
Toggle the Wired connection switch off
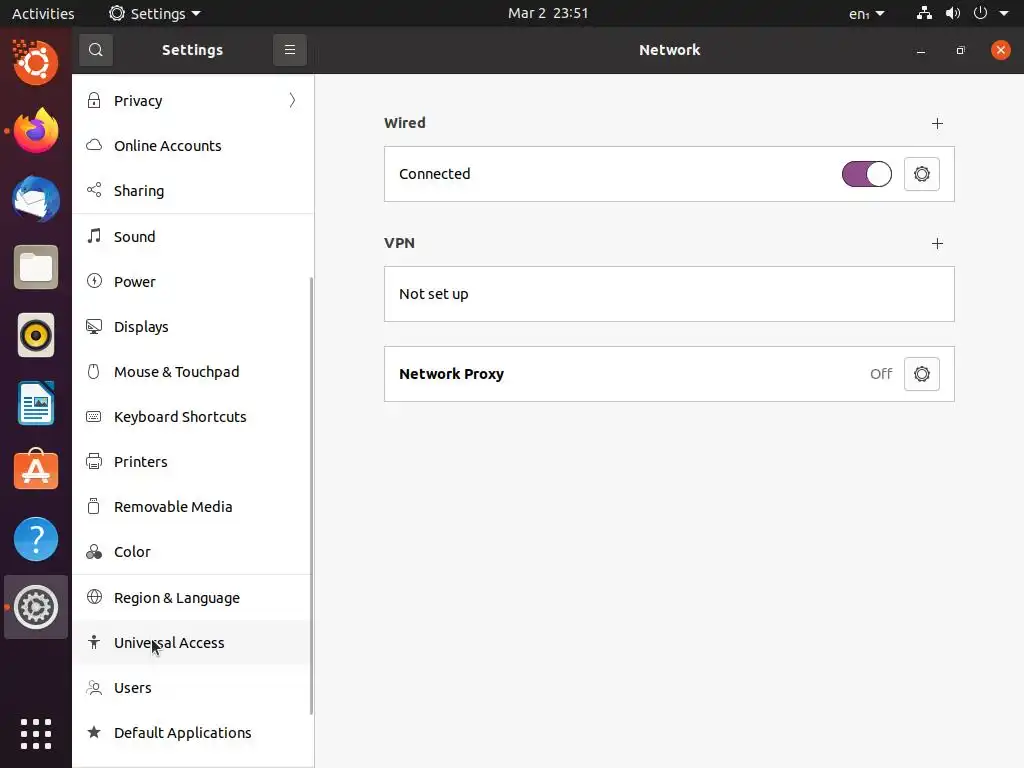click(866, 174)
